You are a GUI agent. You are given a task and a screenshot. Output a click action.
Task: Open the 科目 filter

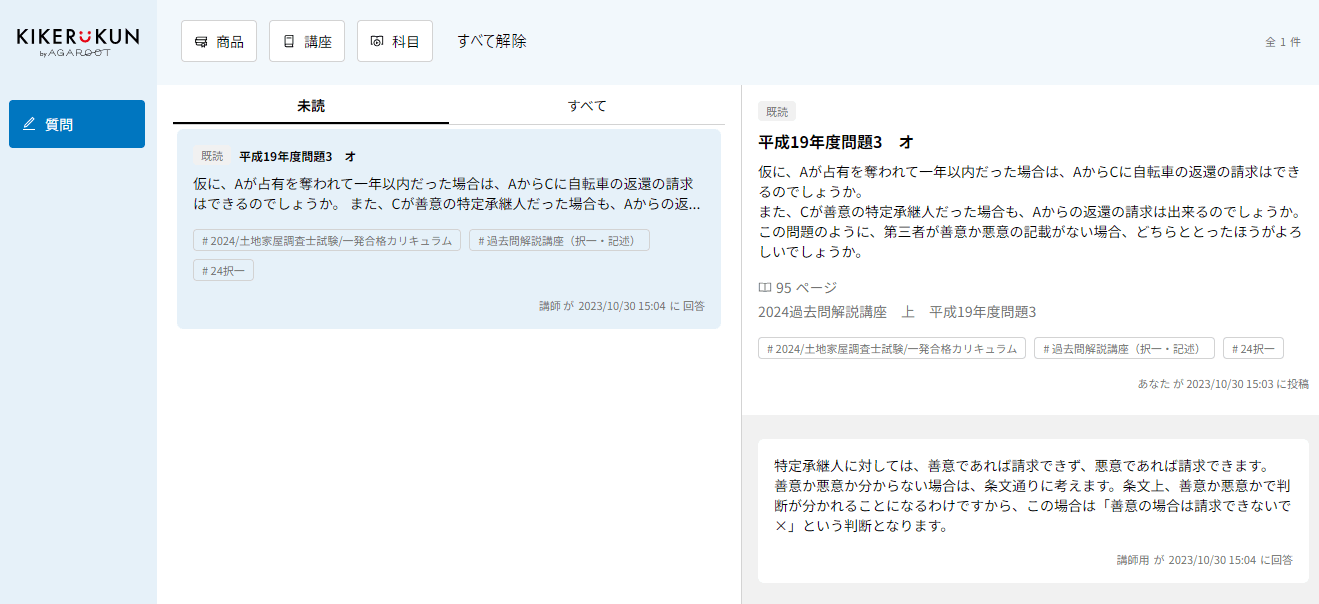(x=395, y=41)
